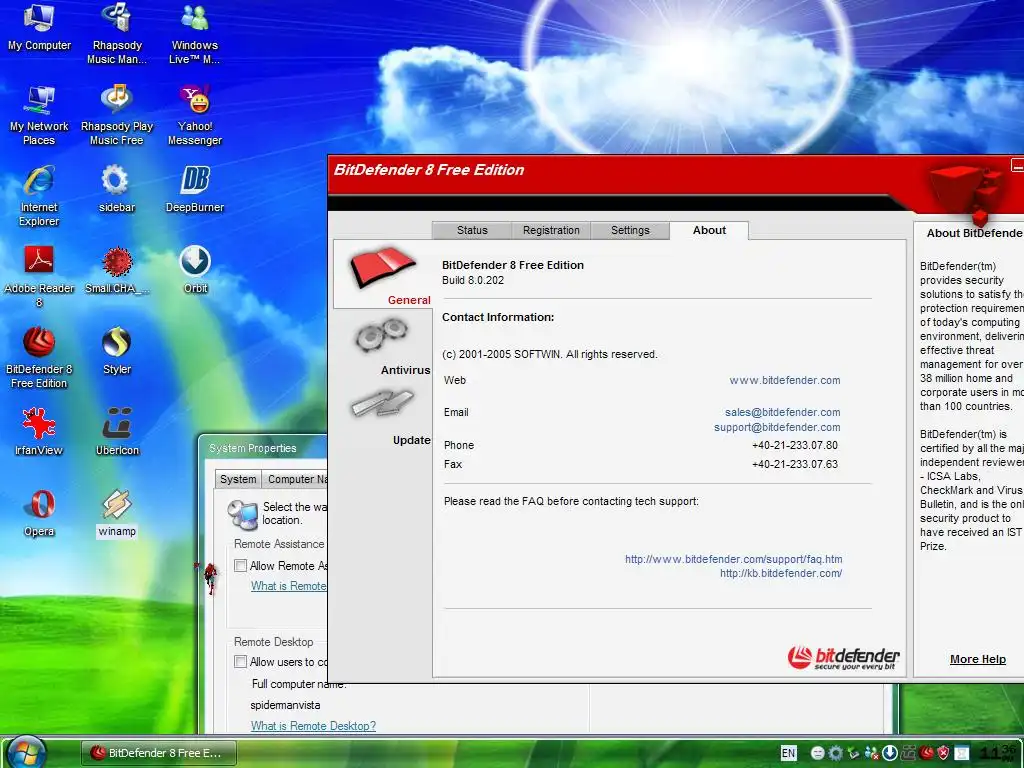Click the white face tray icon
Image resolution: width=1024 pixels, height=768 pixels.
click(818, 753)
